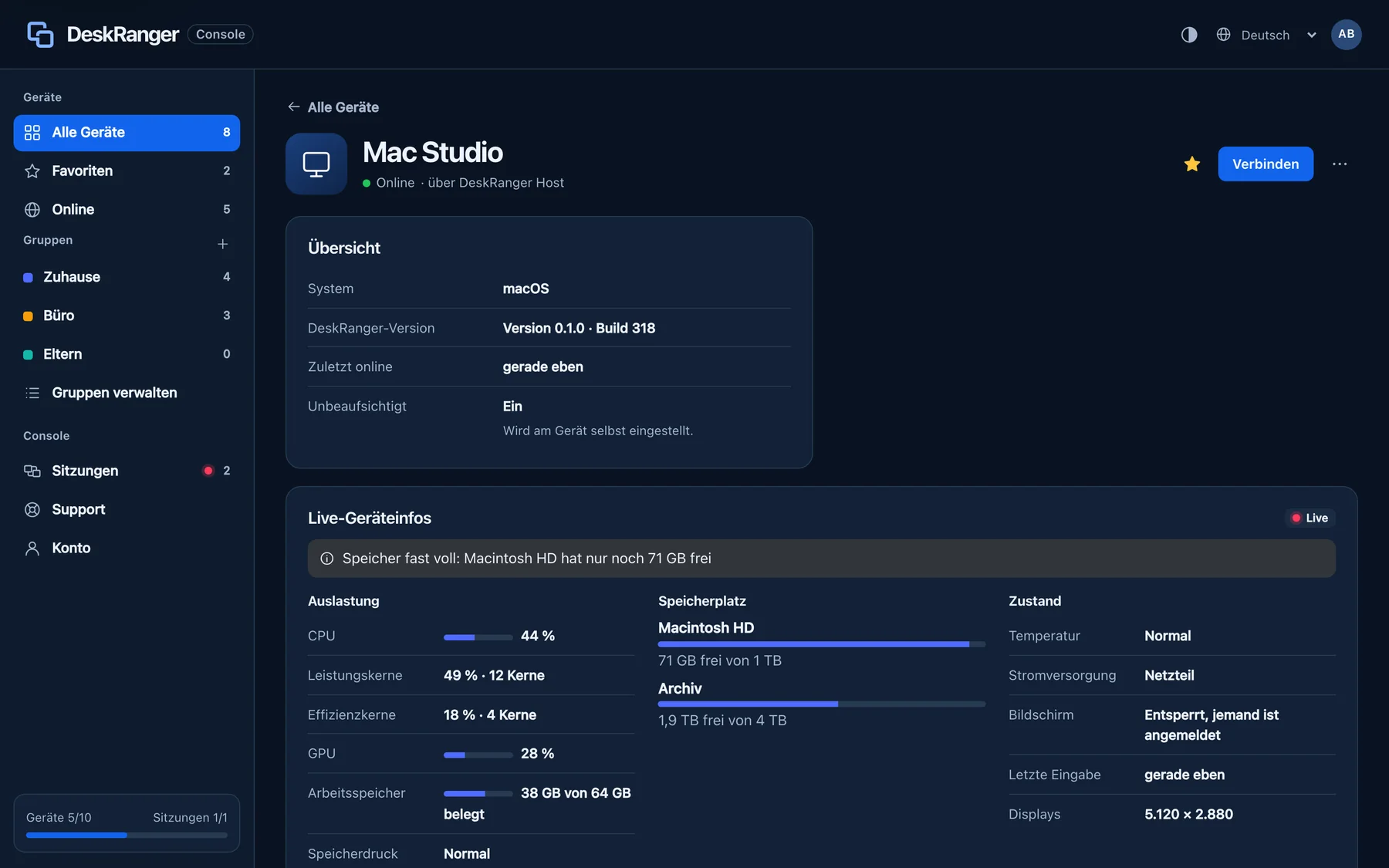This screenshot has width=1389, height=868.
Task: Click Gruppen verwalten
Action: pyautogui.click(x=127, y=393)
